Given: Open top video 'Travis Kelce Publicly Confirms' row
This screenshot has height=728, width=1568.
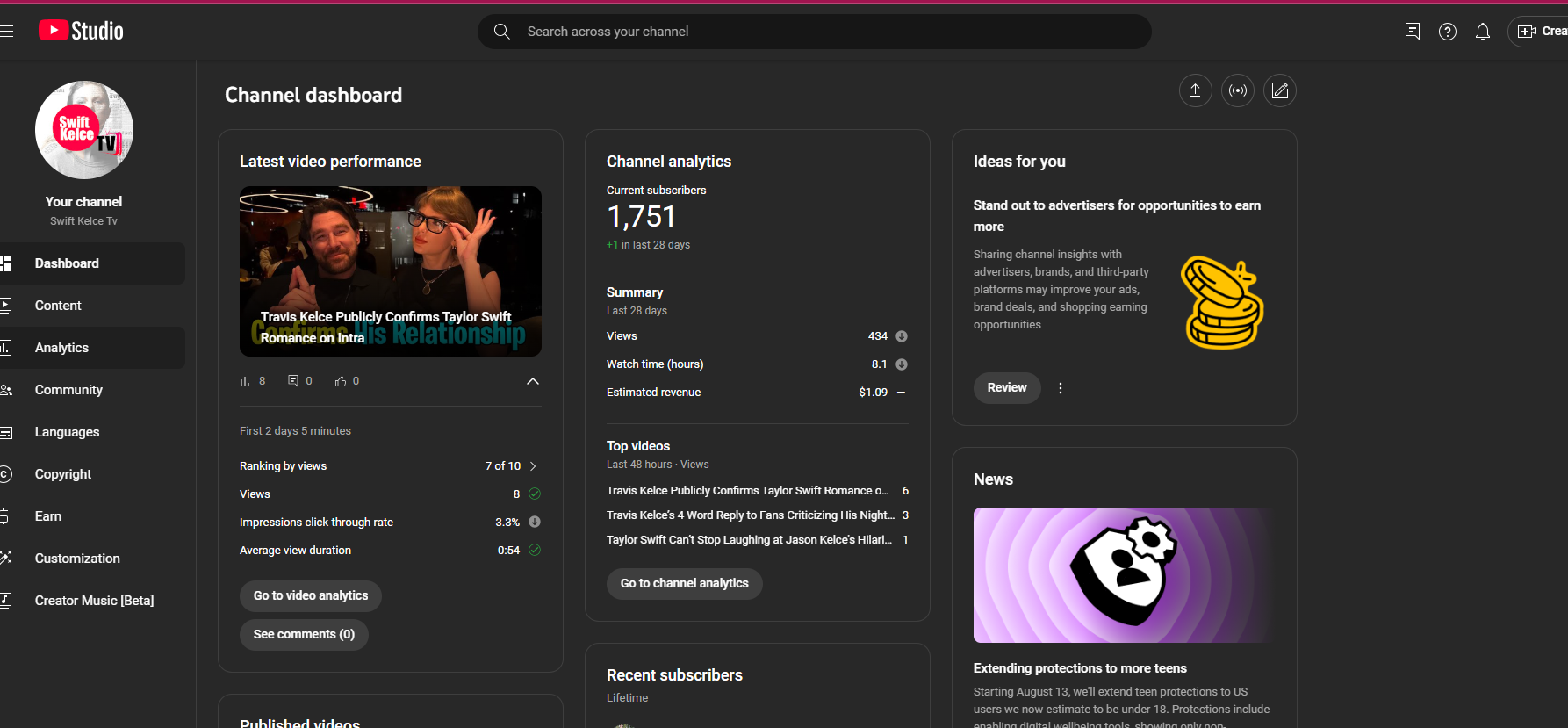Looking at the screenshot, I should (758, 491).
